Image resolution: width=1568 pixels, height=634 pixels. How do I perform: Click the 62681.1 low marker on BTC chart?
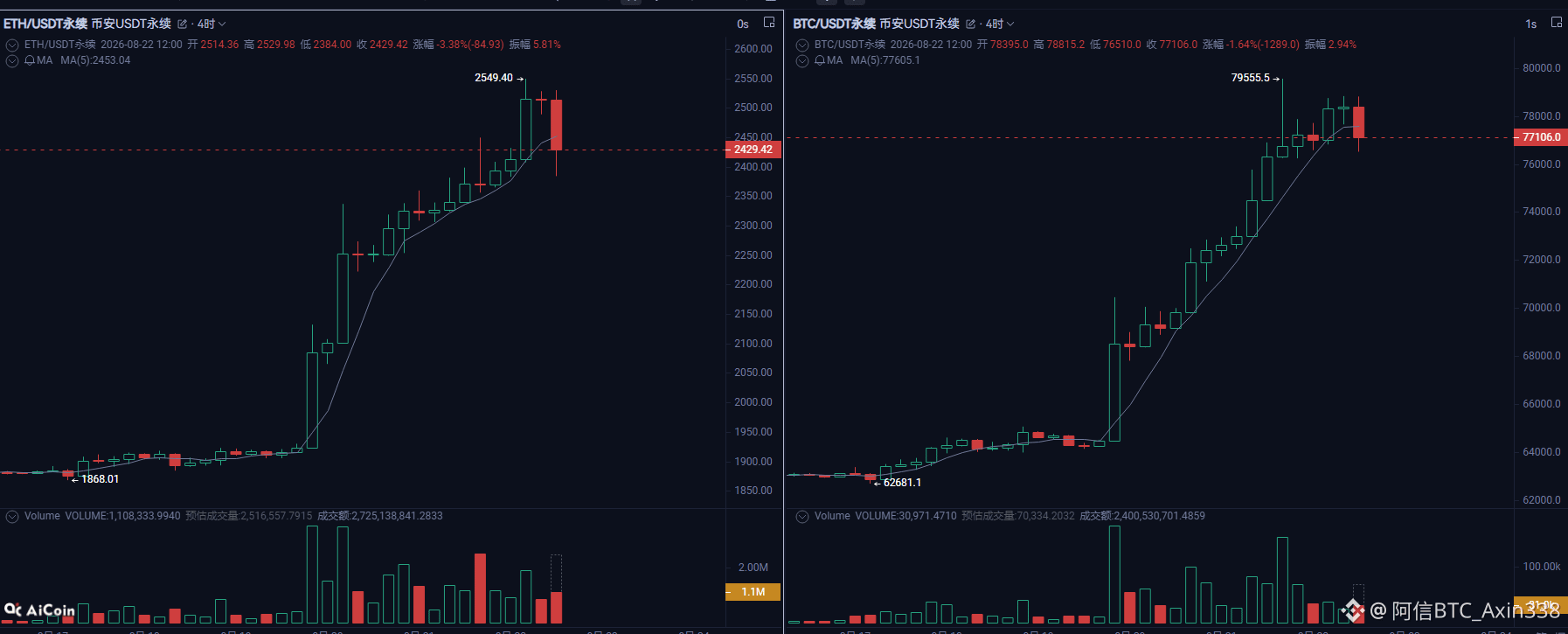point(902,483)
